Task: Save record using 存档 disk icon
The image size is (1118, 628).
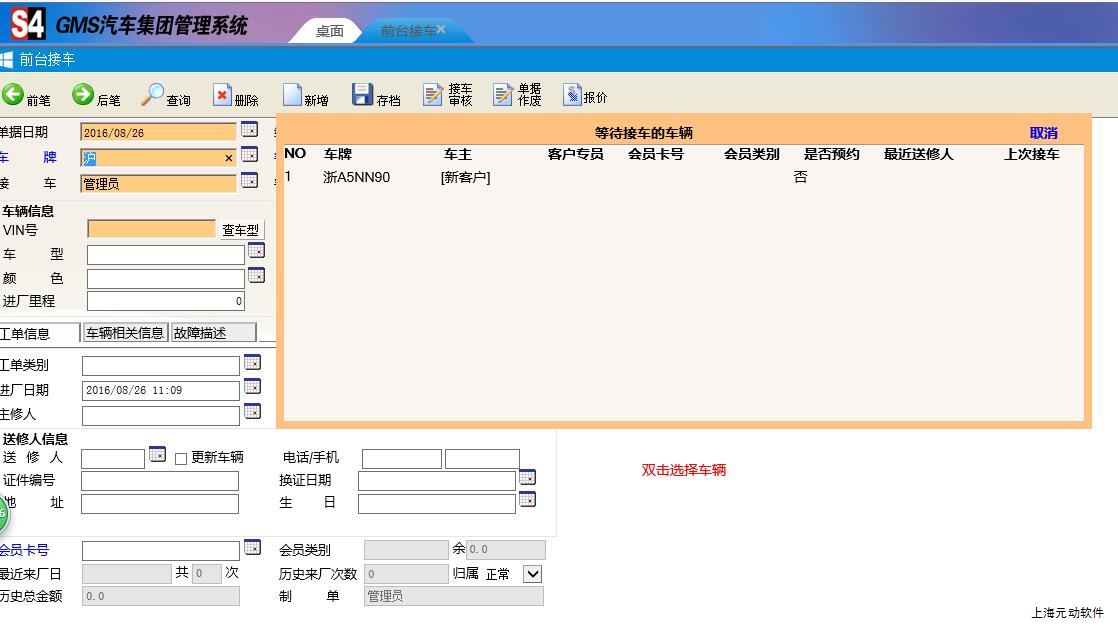Action: (x=362, y=95)
